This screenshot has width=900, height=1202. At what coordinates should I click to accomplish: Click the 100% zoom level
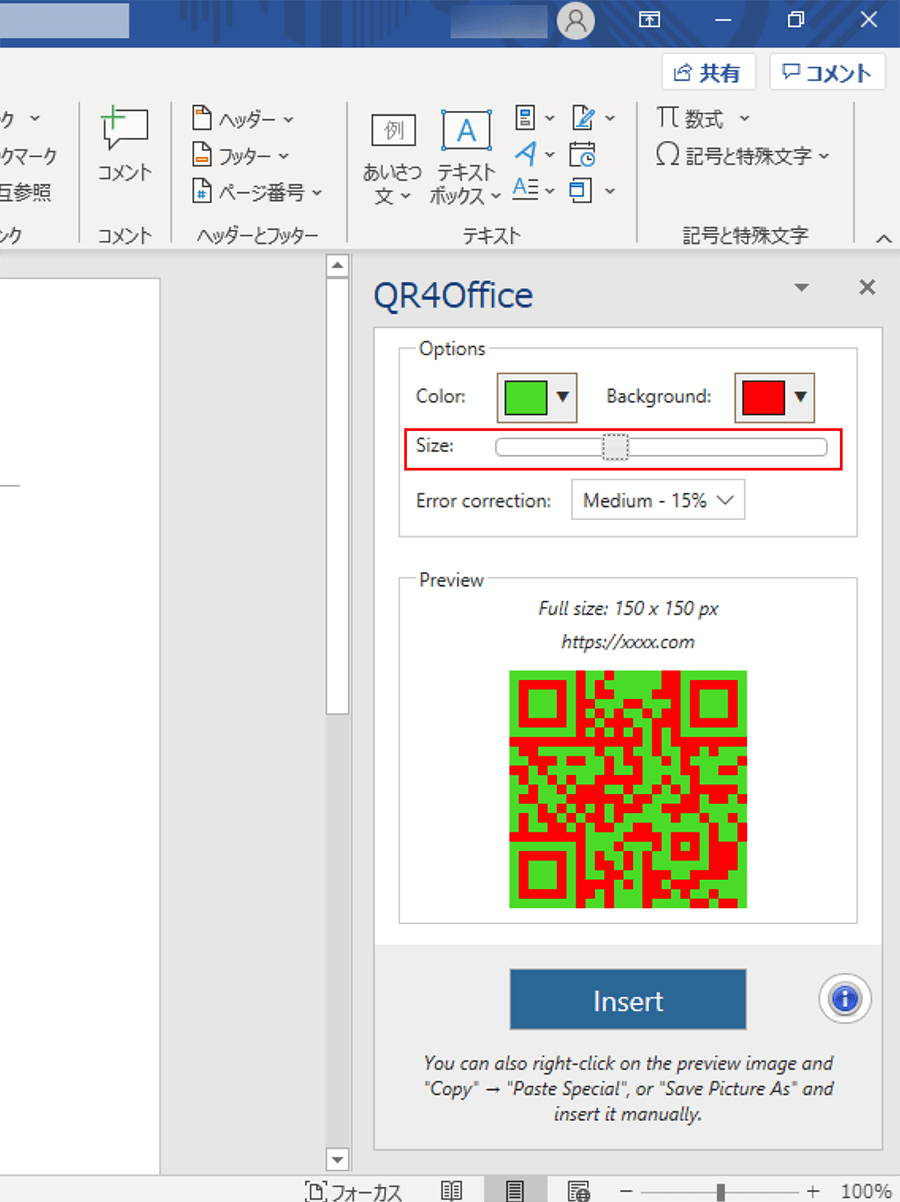tap(866, 1191)
